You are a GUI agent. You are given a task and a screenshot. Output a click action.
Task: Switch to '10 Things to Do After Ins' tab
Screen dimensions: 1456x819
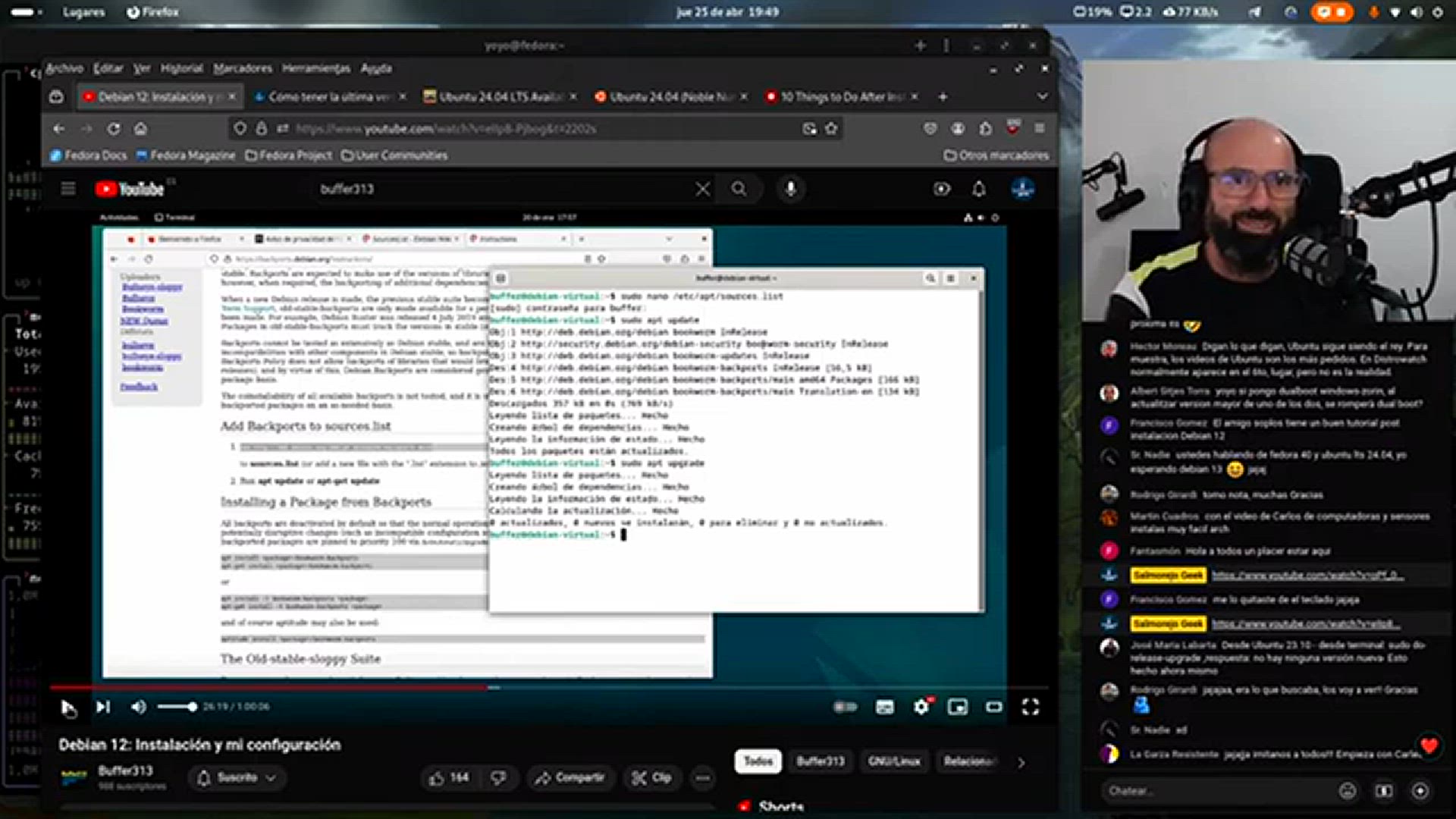click(841, 97)
